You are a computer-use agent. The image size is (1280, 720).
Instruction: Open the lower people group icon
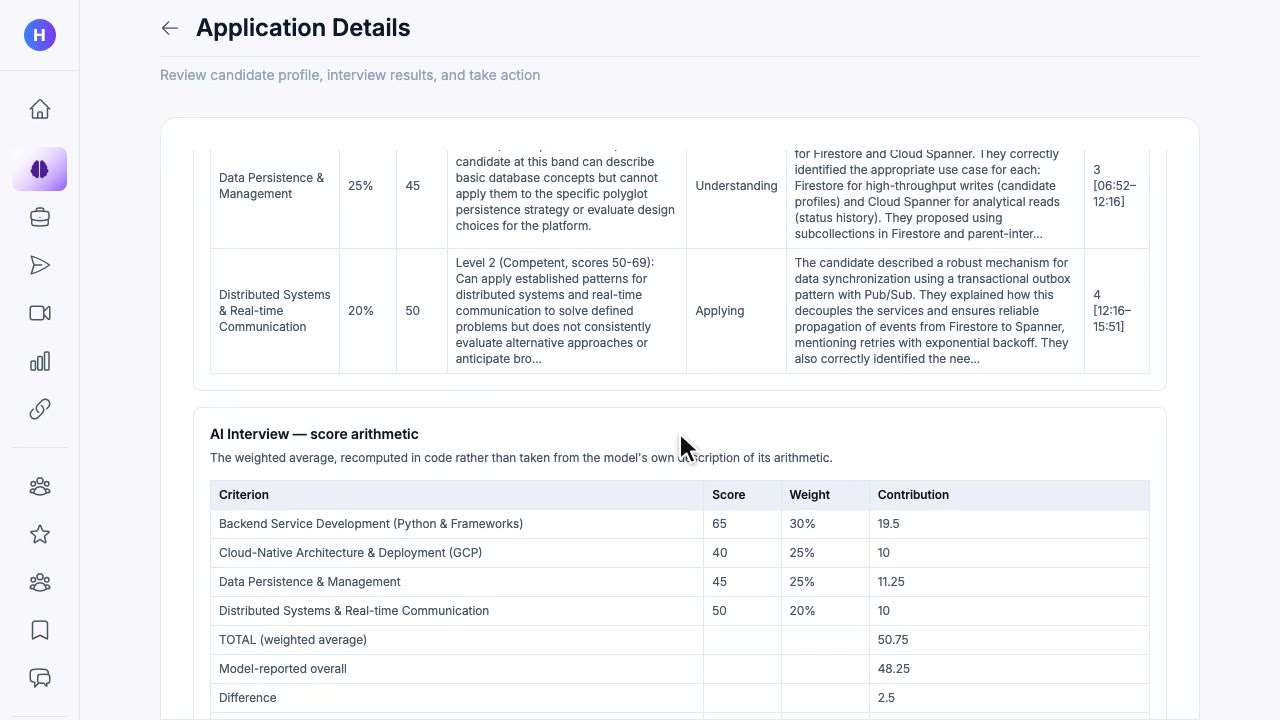tap(40, 583)
